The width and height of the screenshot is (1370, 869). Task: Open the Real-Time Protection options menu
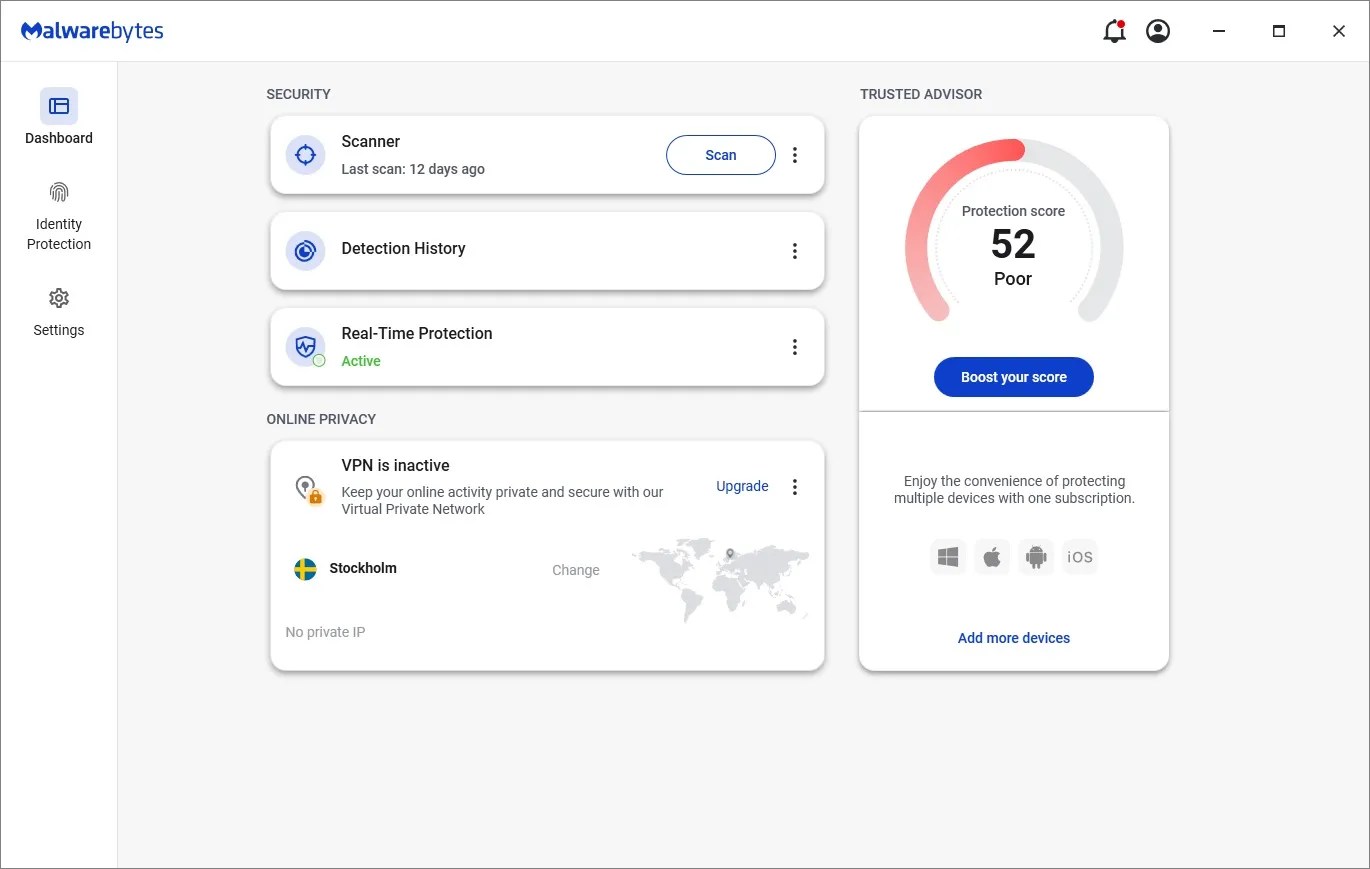tap(795, 347)
